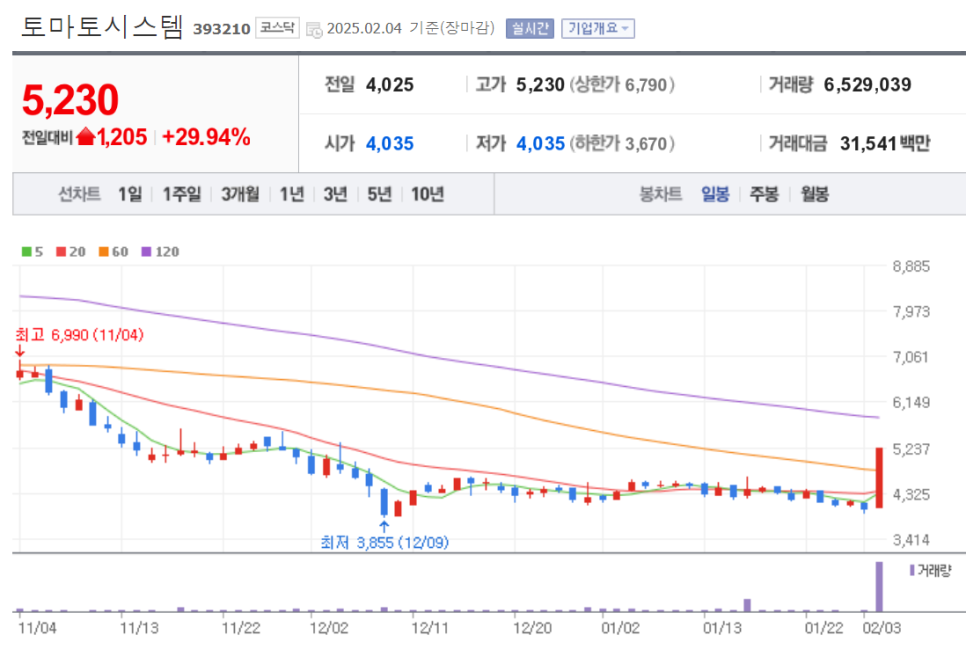
Task: Select the 일봉 candle chart
Action: tap(715, 195)
